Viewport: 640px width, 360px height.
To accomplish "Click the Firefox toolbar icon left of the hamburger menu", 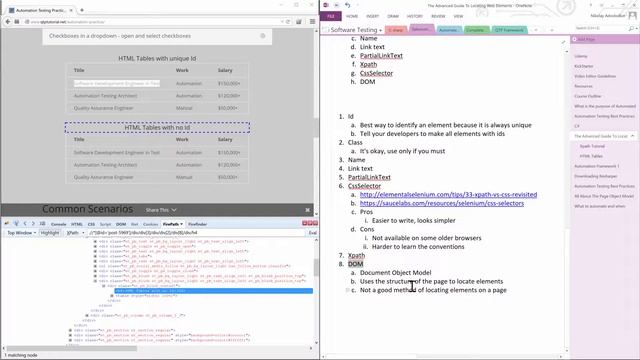I will 299,22.
